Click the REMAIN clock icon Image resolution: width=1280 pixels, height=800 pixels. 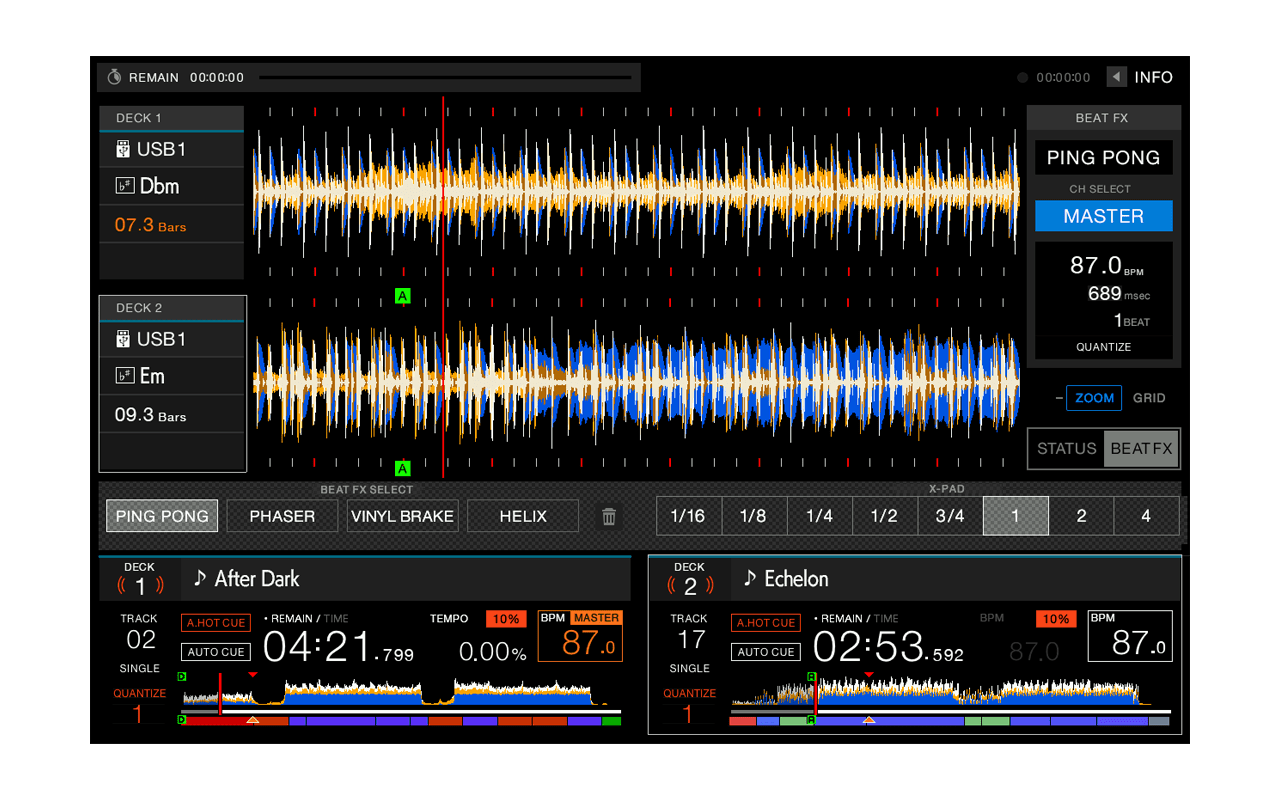[x=113, y=76]
